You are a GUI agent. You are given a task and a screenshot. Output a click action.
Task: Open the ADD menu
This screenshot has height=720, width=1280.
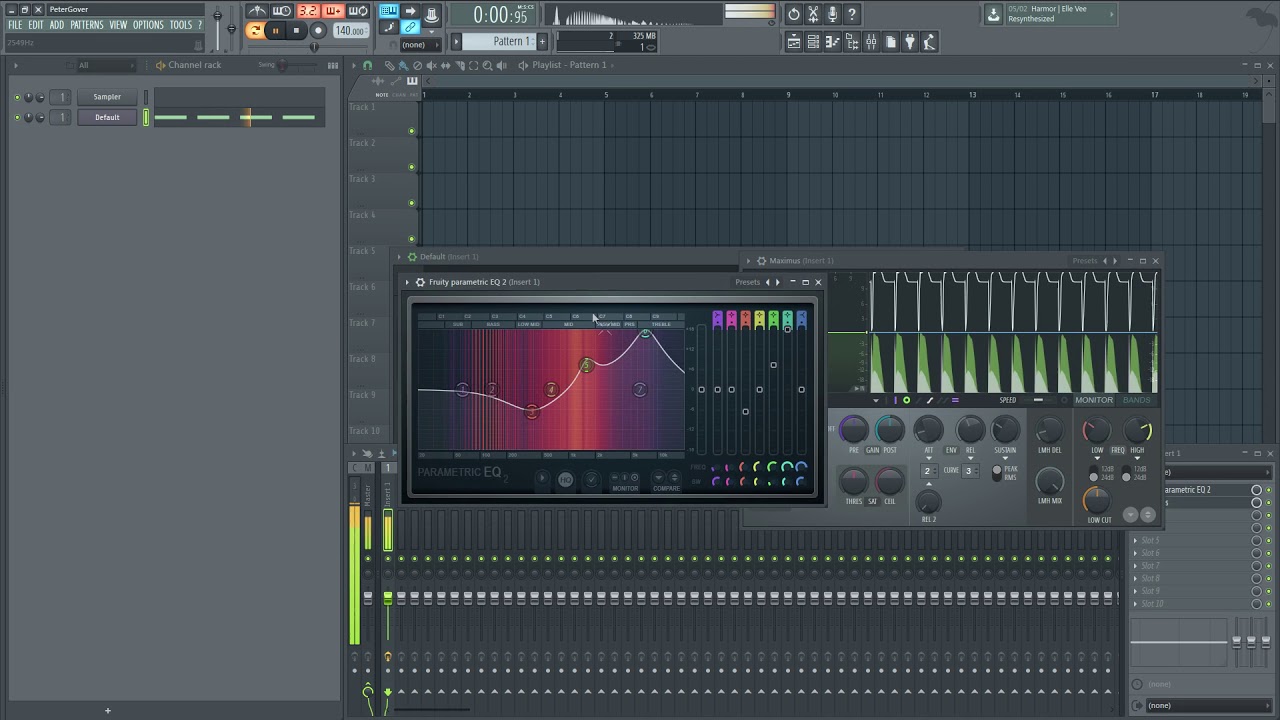pos(57,25)
